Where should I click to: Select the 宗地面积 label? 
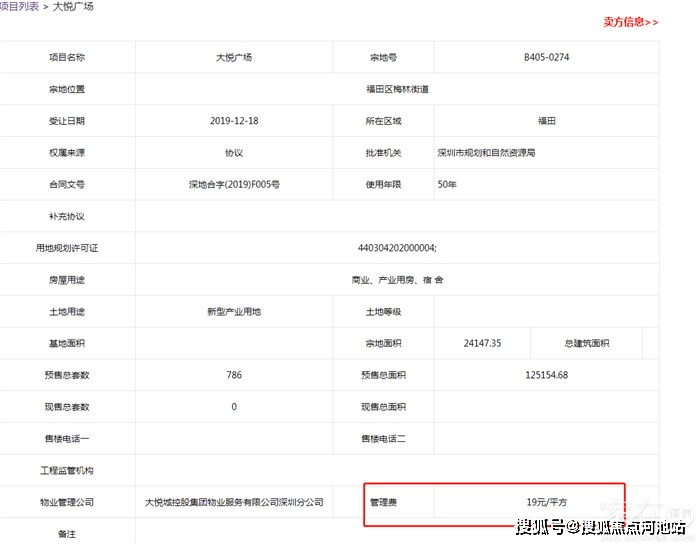(x=383, y=343)
